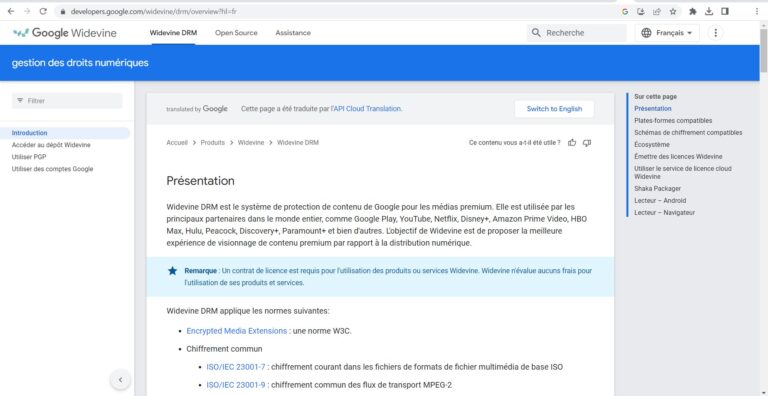Viewport: 768px width, 396px height.
Task: Jump to Lecteur – Navigateur section
Action: [x=664, y=212]
